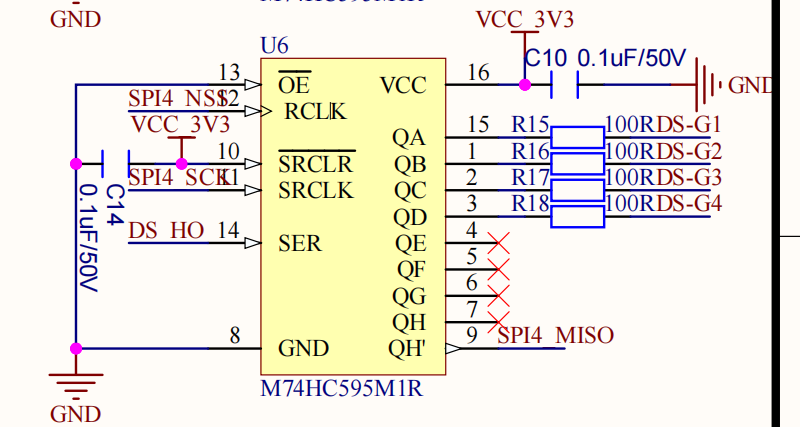
Task: Select the magenta junction at VCC pin 16
Action: 524,85
